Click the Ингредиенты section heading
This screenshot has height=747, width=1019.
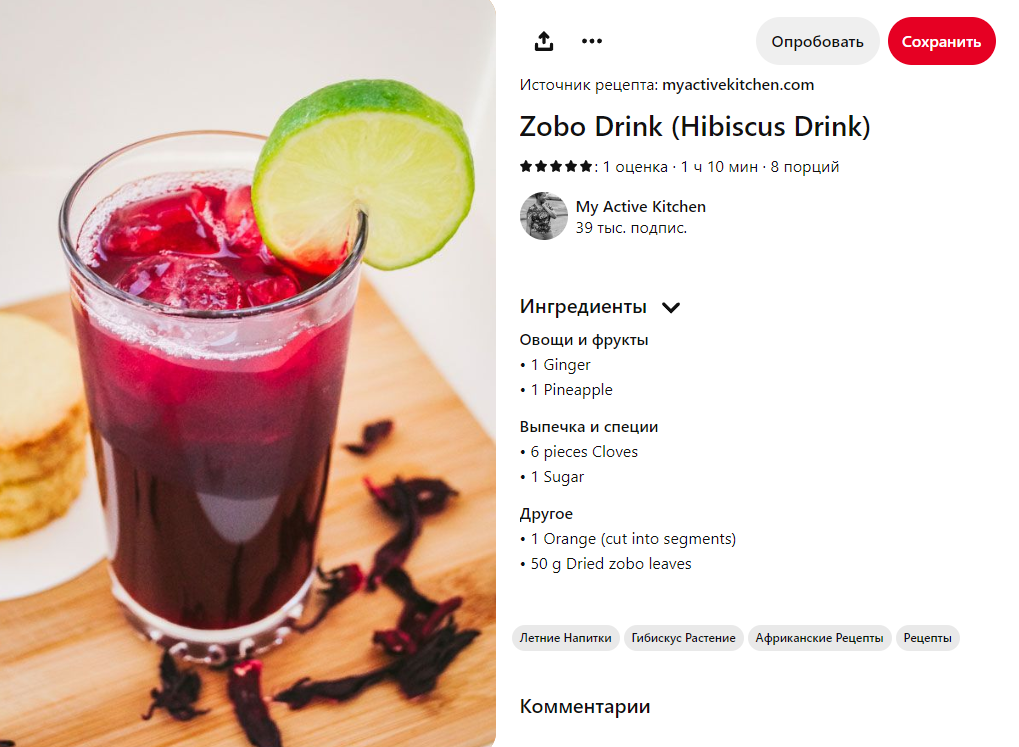(583, 306)
